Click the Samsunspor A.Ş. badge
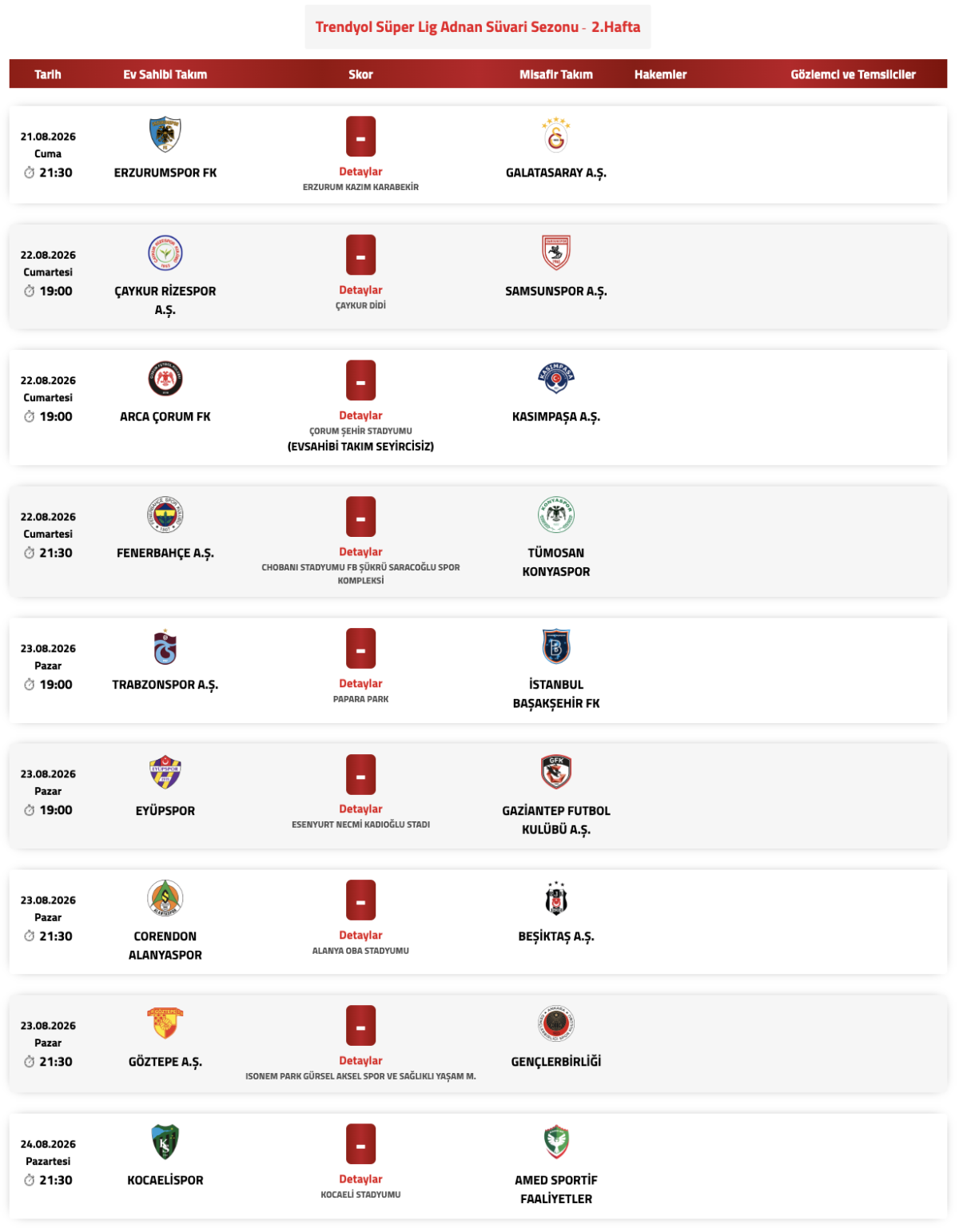The image size is (959, 1232). click(555, 253)
